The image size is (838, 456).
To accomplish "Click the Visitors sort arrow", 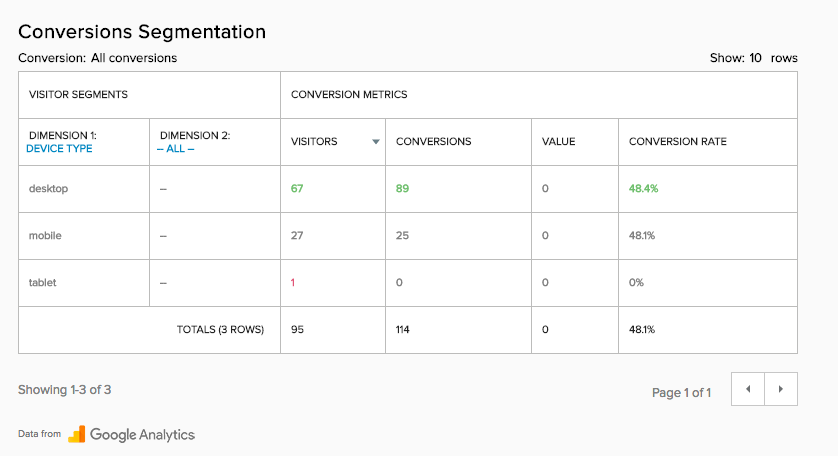I will point(376,142).
